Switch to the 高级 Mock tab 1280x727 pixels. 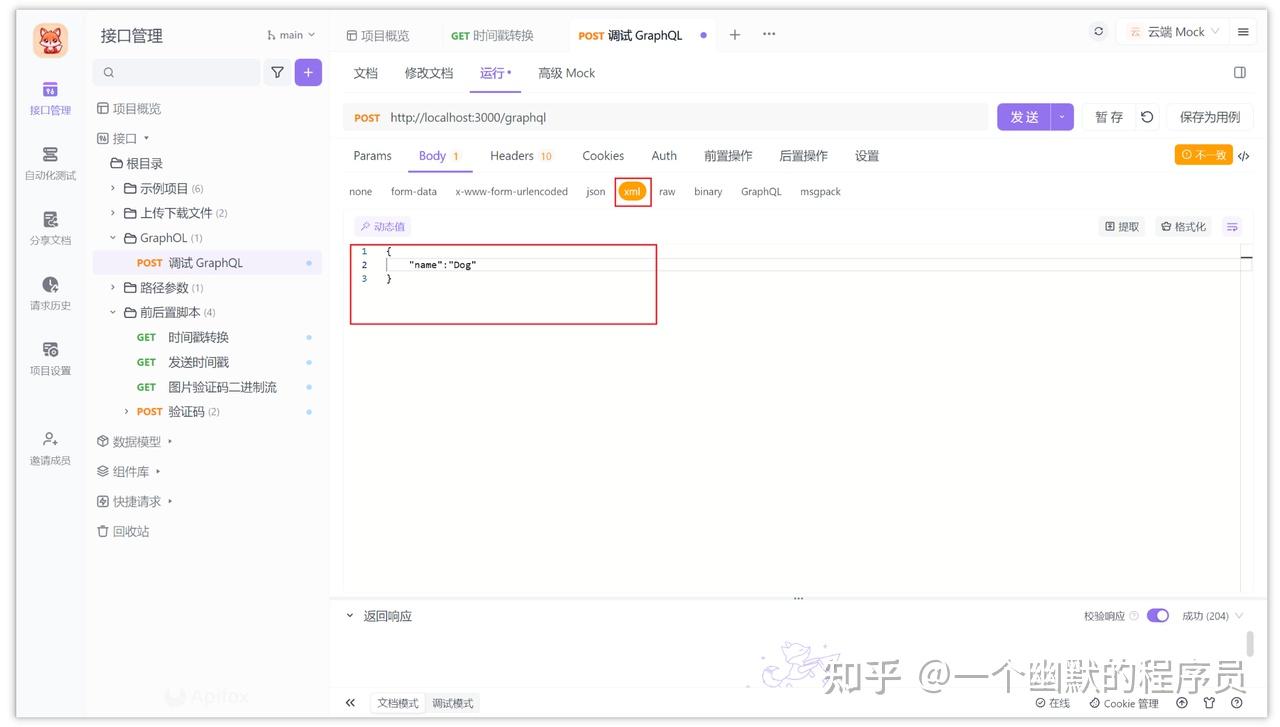pyautogui.click(x=566, y=72)
